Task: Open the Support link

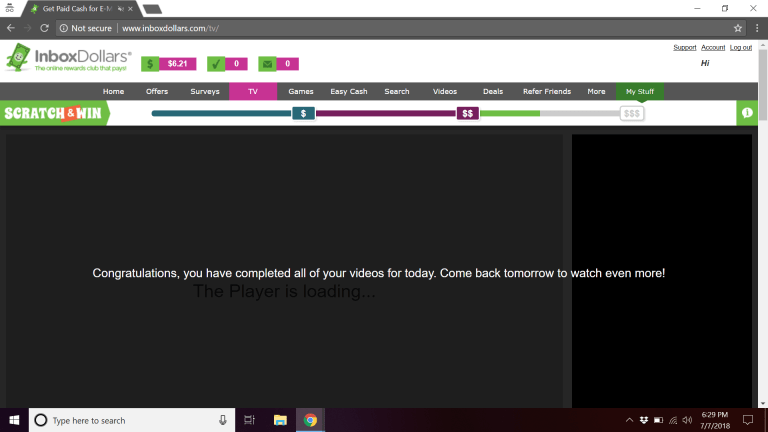Action: click(x=684, y=47)
